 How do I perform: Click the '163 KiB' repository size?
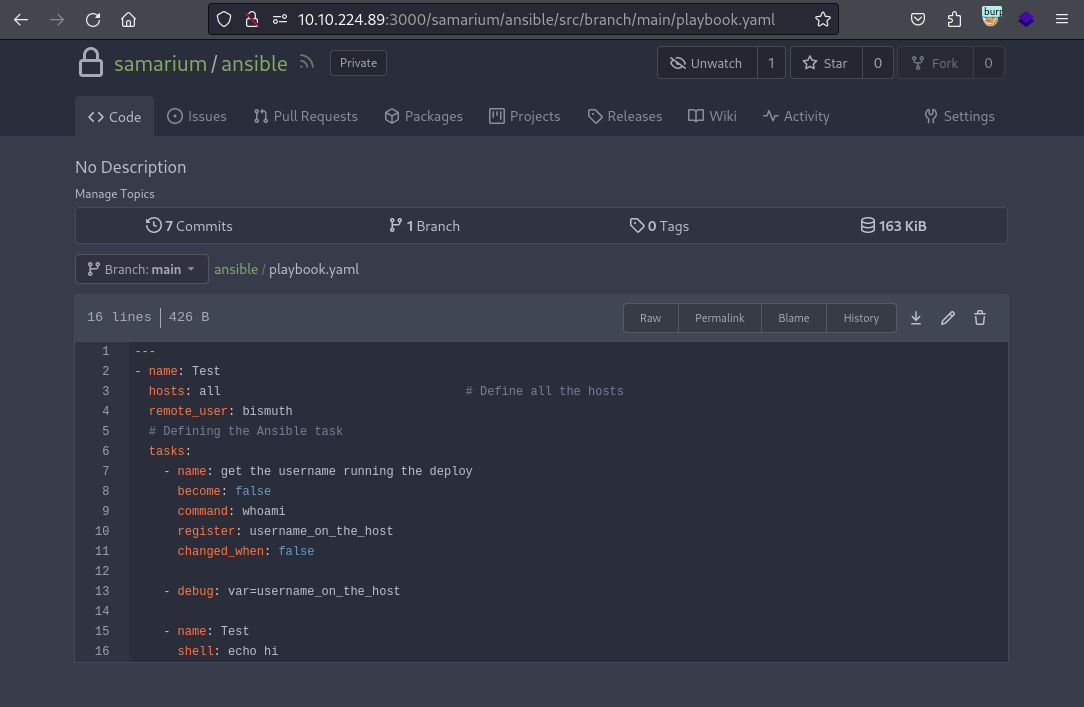[x=893, y=226]
